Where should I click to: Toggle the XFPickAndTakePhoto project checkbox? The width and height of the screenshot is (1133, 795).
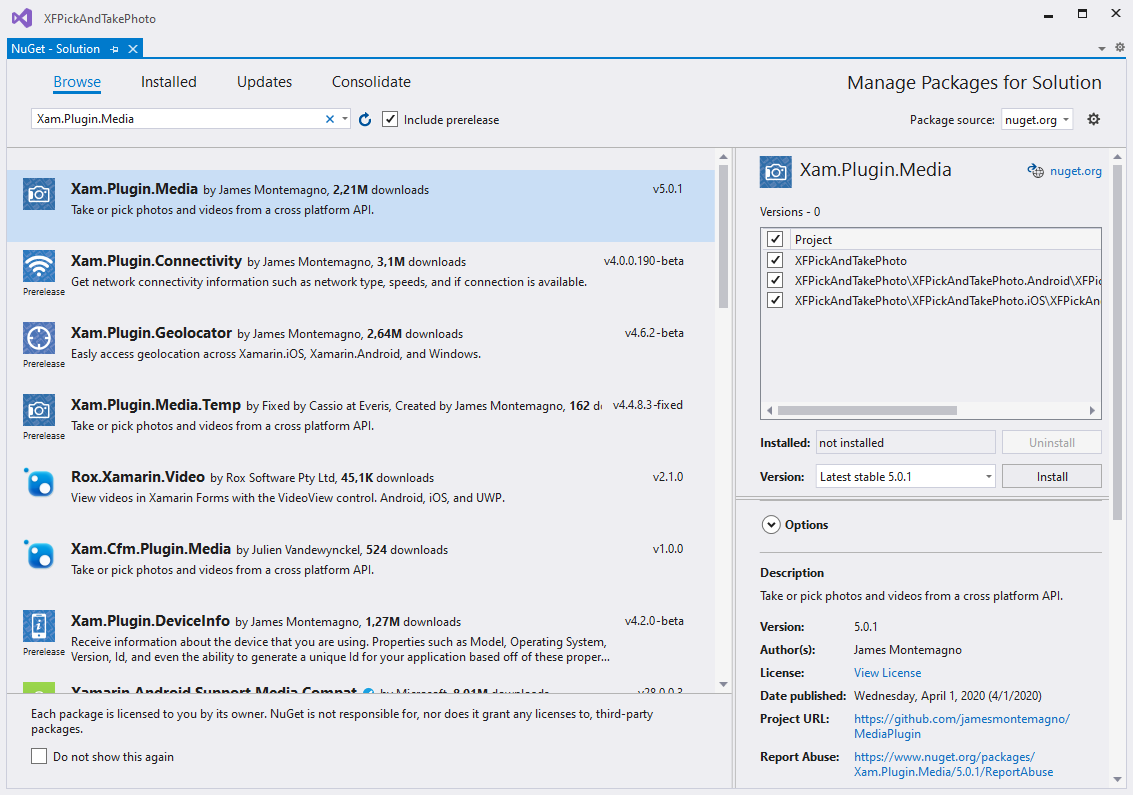[x=775, y=260]
